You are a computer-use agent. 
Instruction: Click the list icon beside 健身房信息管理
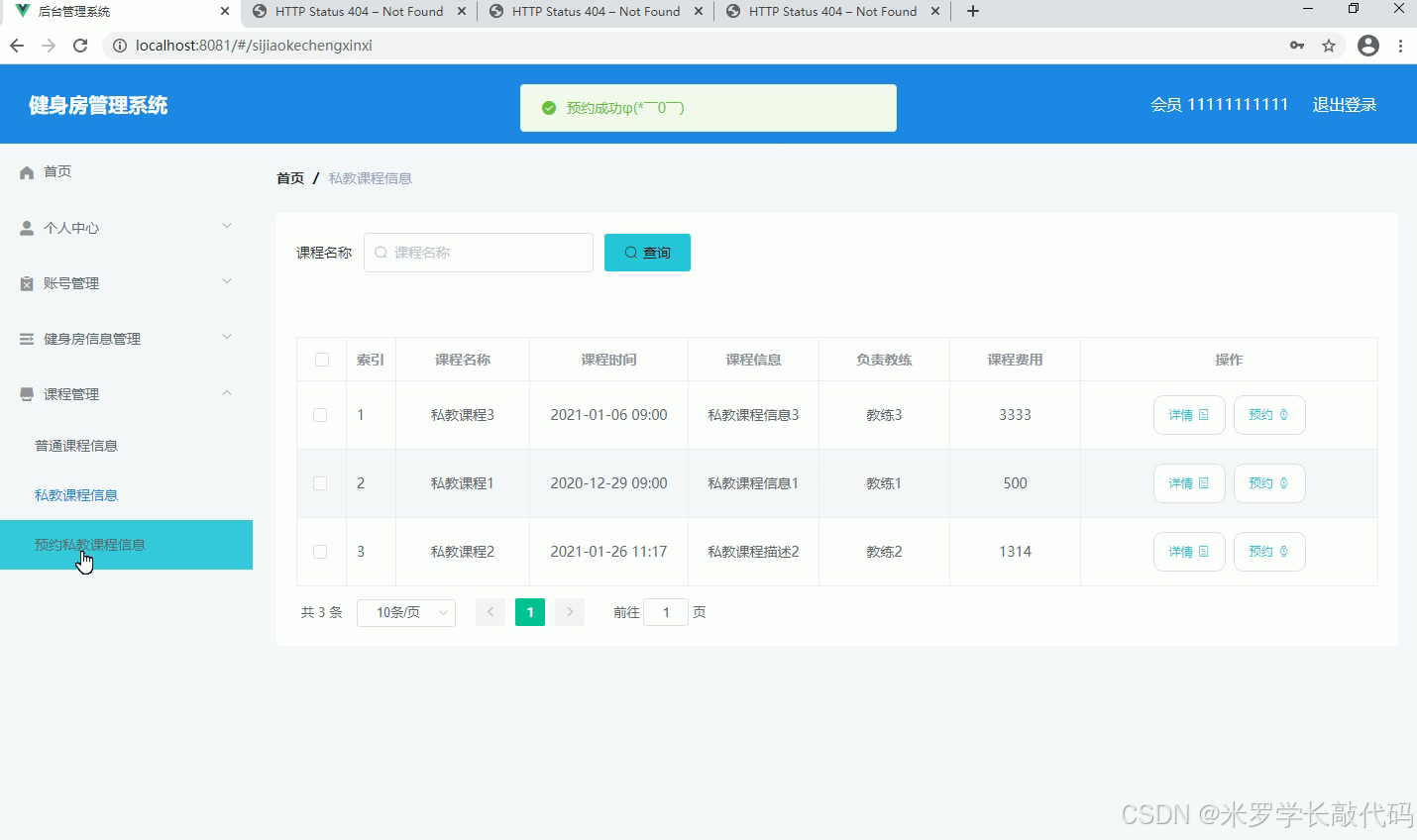pyautogui.click(x=27, y=339)
